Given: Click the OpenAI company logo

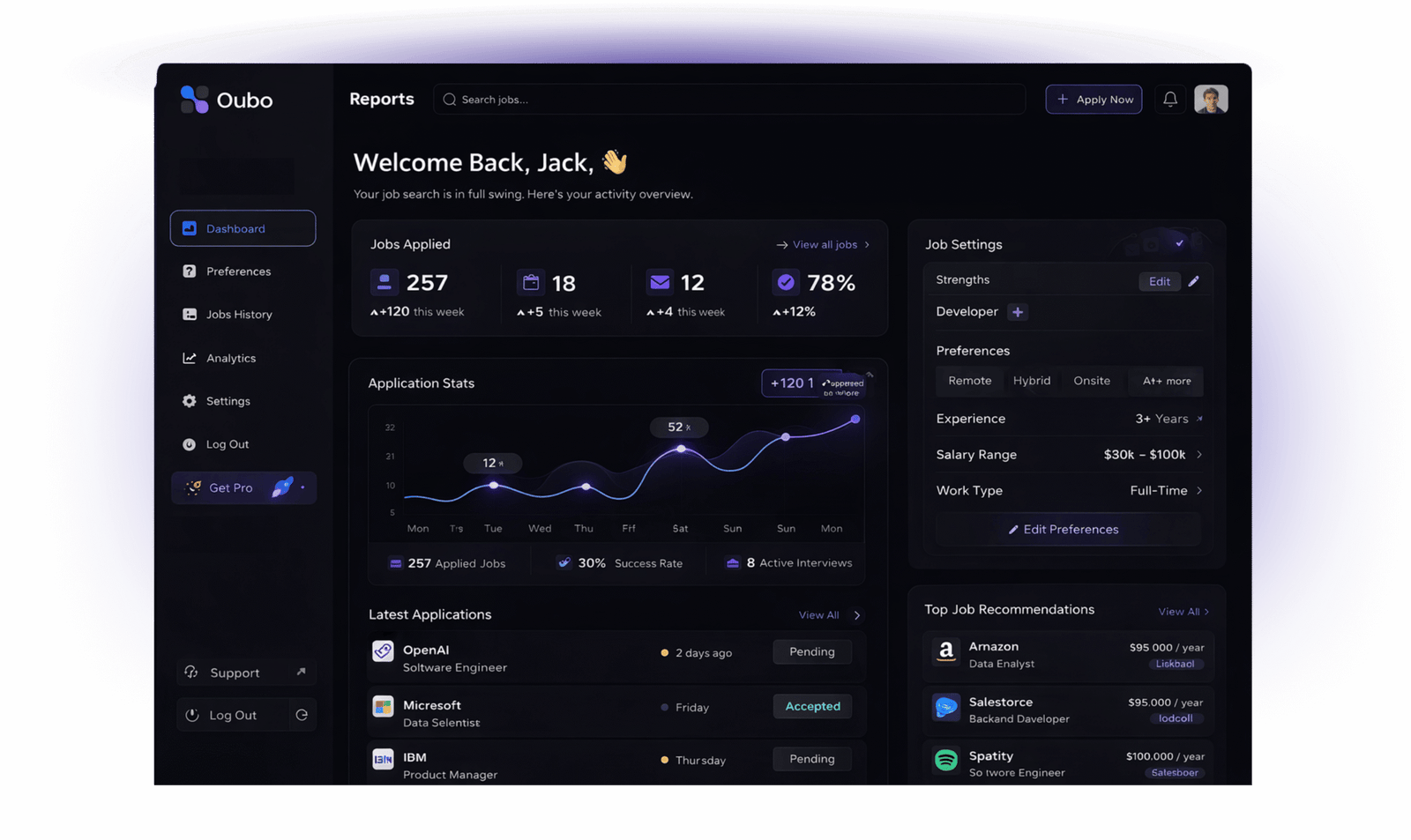Looking at the screenshot, I should 383,651.
